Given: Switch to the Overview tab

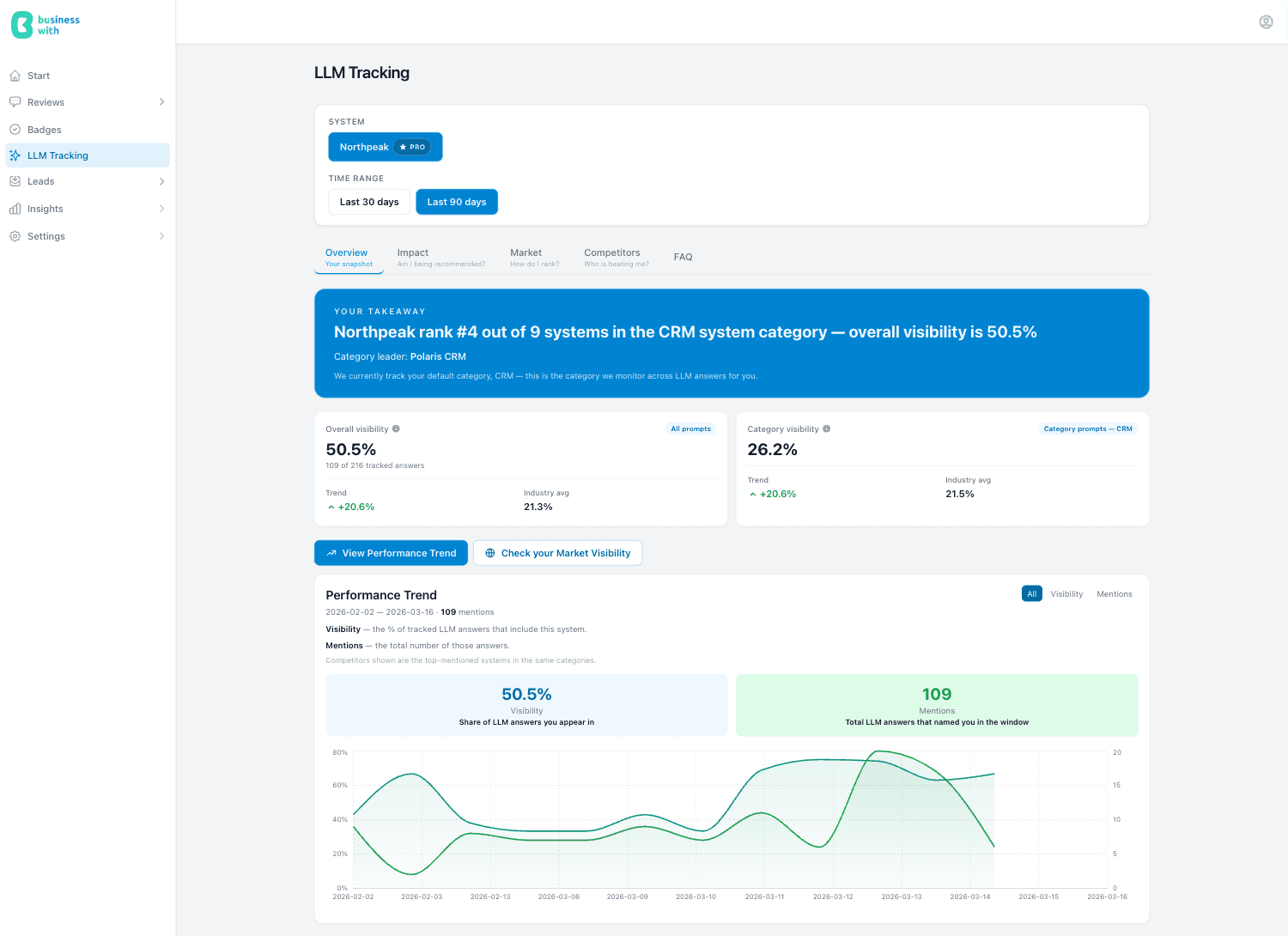Looking at the screenshot, I should click(x=349, y=258).
